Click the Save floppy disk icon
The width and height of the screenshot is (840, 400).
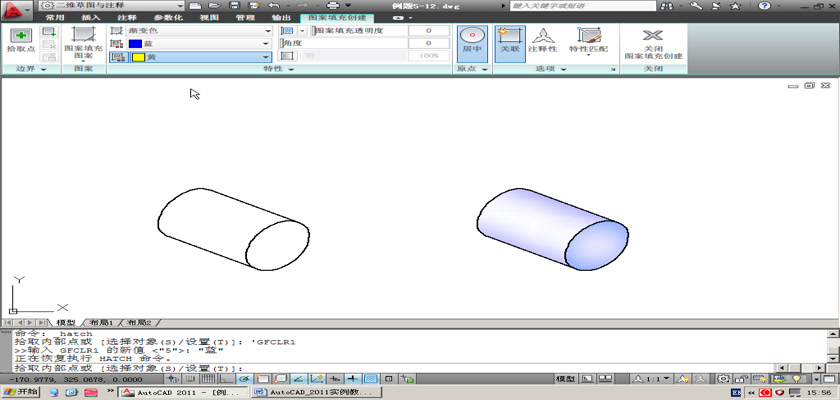[x=234, y=5]
